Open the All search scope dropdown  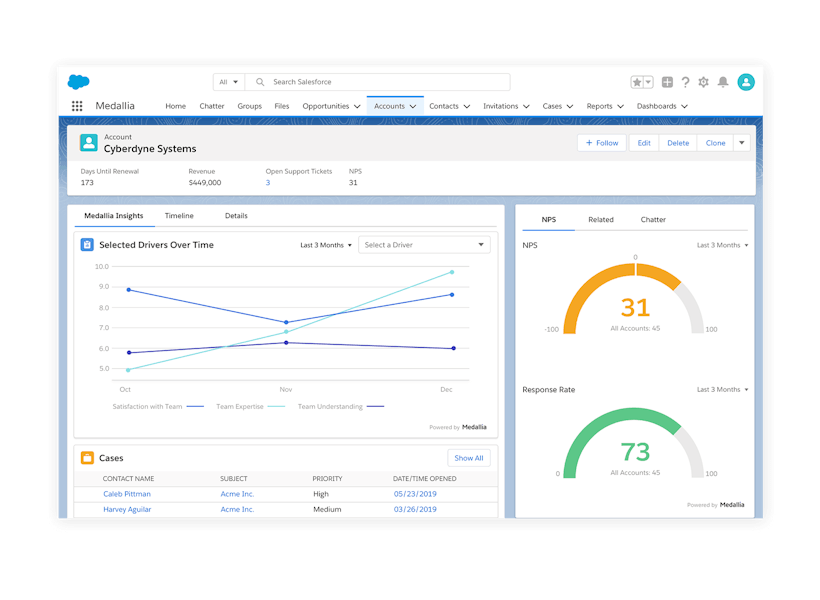point(229,82)
